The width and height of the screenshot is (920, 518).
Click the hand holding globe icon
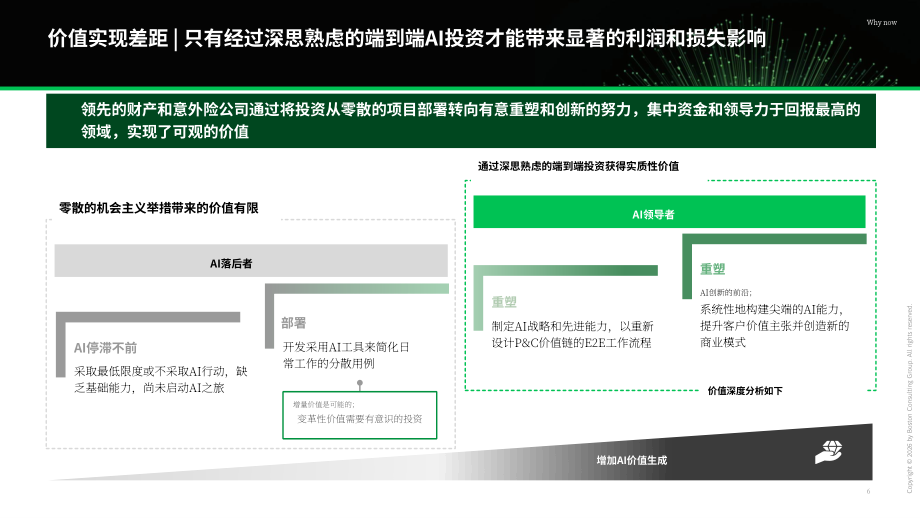pyautogui.click(x=828, y=452)
